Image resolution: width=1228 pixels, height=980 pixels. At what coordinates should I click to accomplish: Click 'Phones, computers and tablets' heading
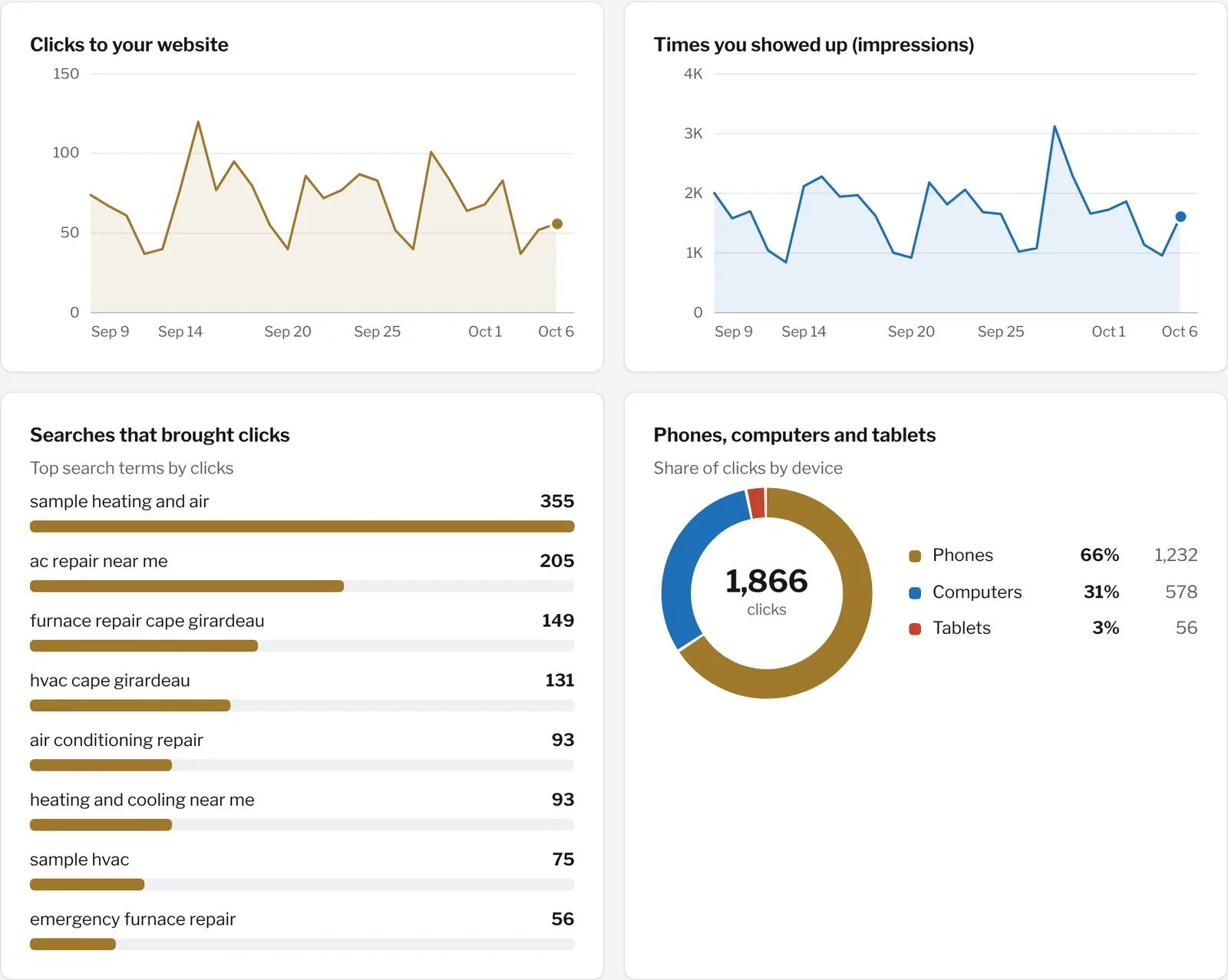794,436
